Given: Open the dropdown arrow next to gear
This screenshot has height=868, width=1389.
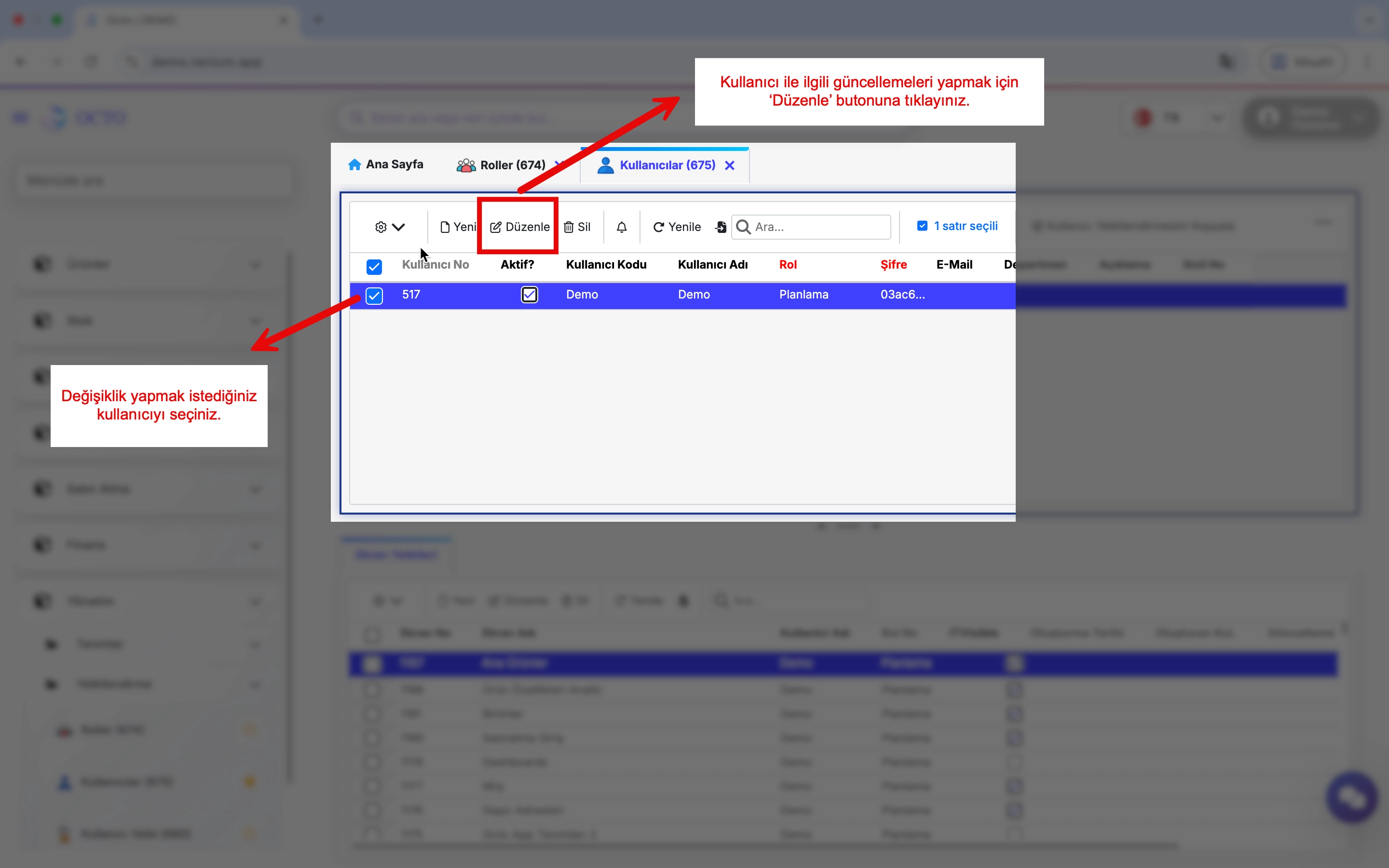Looking at the screenshot, I should tap(398, 227).
